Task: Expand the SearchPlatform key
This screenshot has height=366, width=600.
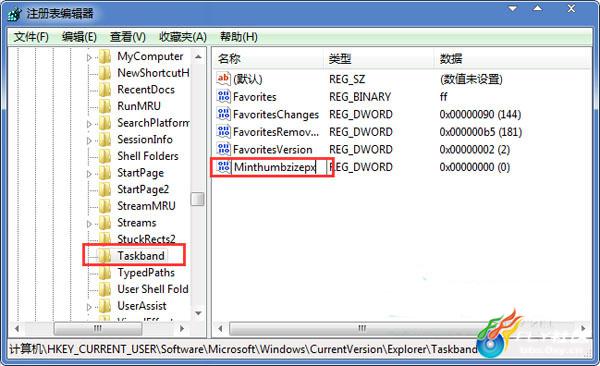Action: point(89,124)
